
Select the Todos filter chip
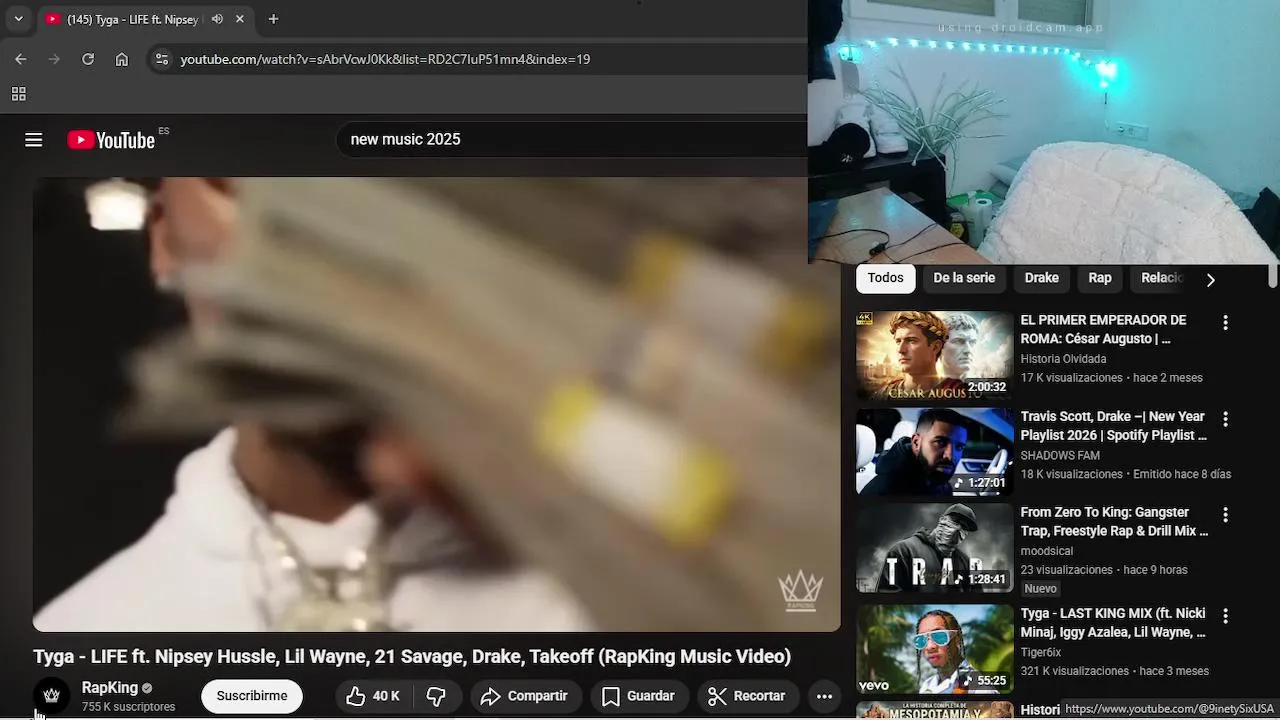click(886, 278)
